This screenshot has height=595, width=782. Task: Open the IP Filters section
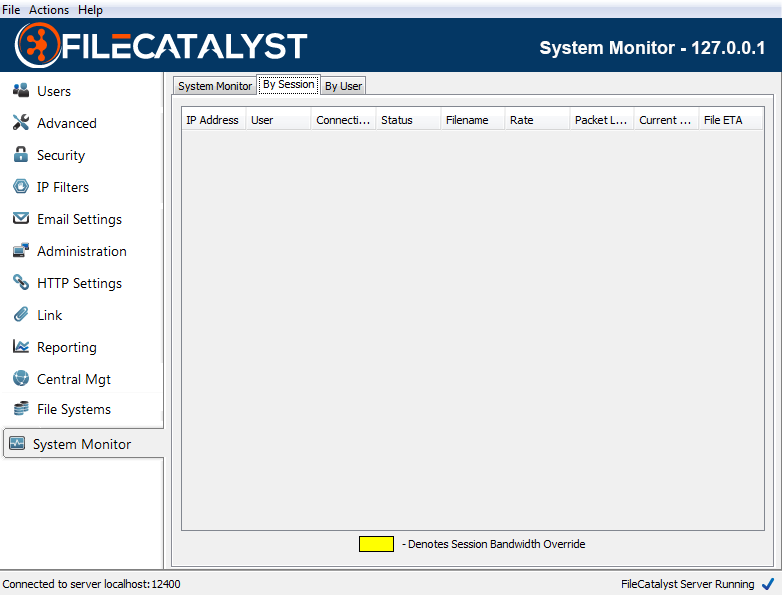pyautogui.click(x=63, y=187)
